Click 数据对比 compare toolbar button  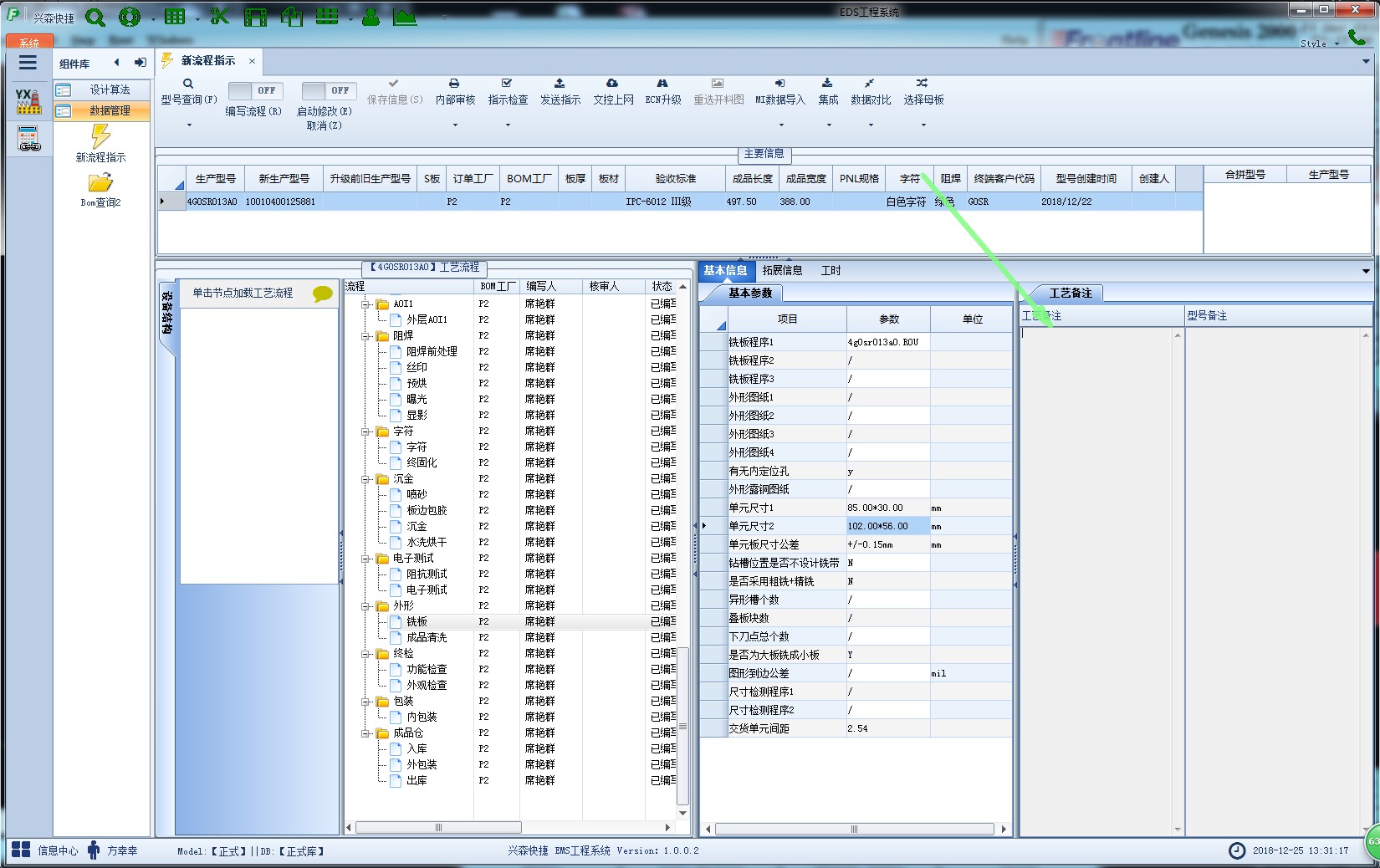point(871,92)
